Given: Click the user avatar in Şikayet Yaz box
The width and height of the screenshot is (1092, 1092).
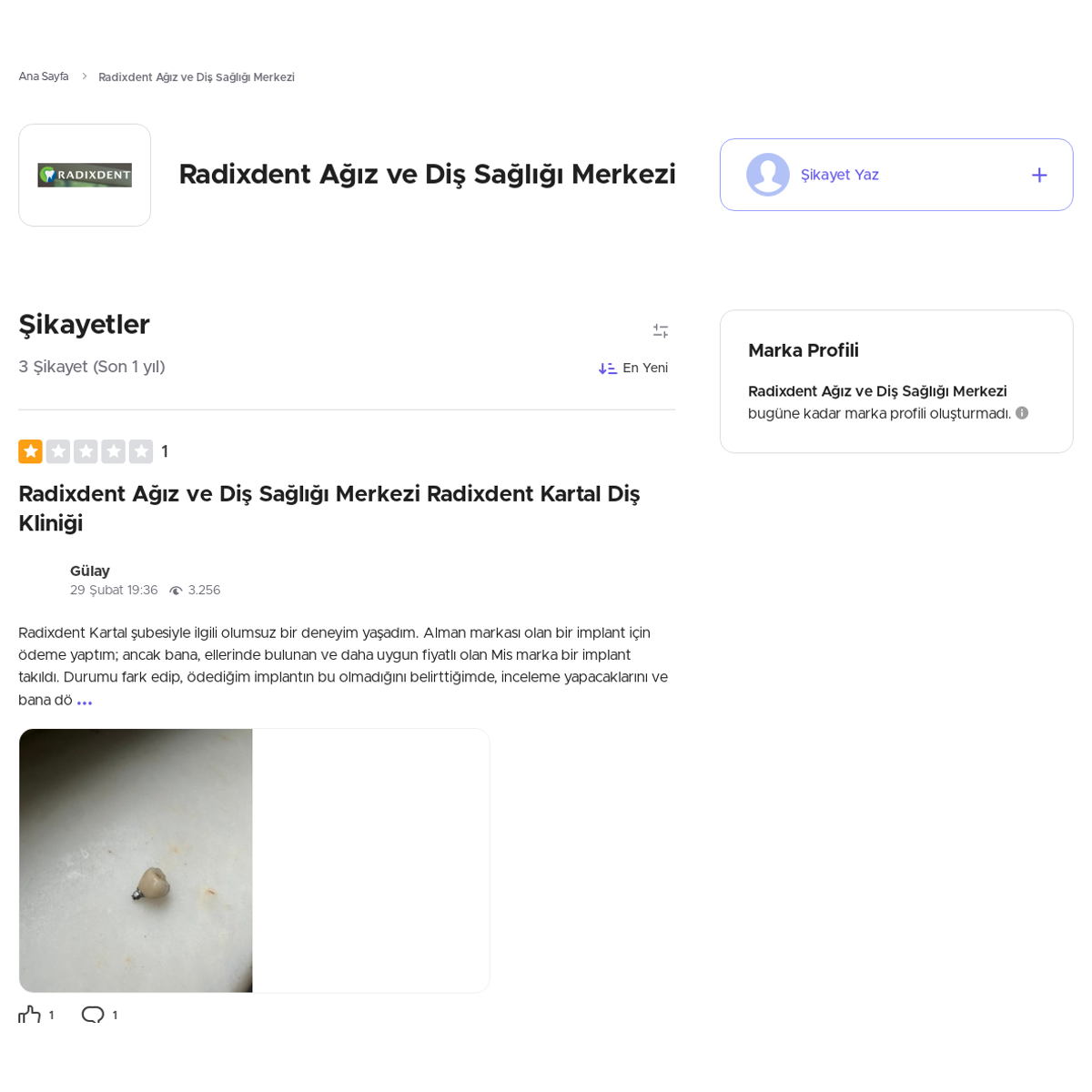Looking at the screenshot, I should [768, 175].
